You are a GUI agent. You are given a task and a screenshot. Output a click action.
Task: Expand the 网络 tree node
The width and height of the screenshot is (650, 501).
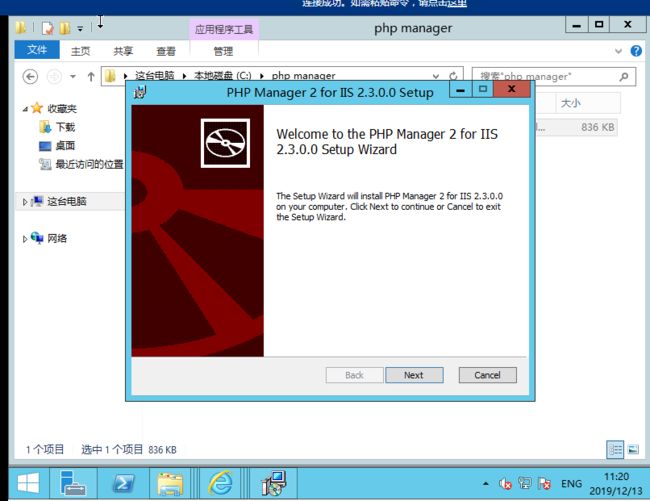[25, 239]
